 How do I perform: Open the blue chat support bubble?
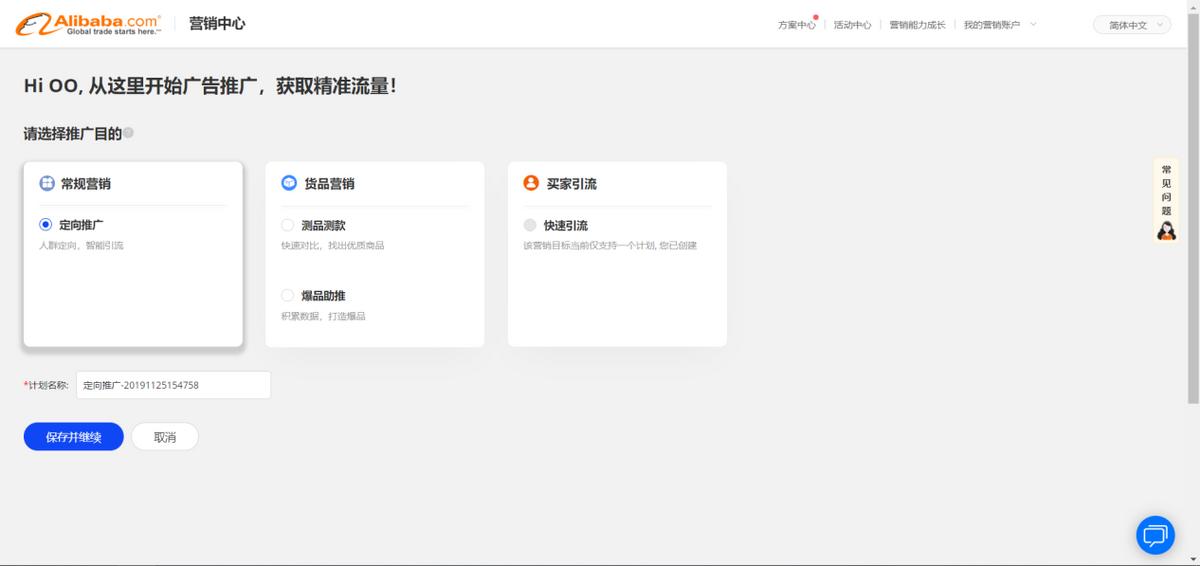1155,535
